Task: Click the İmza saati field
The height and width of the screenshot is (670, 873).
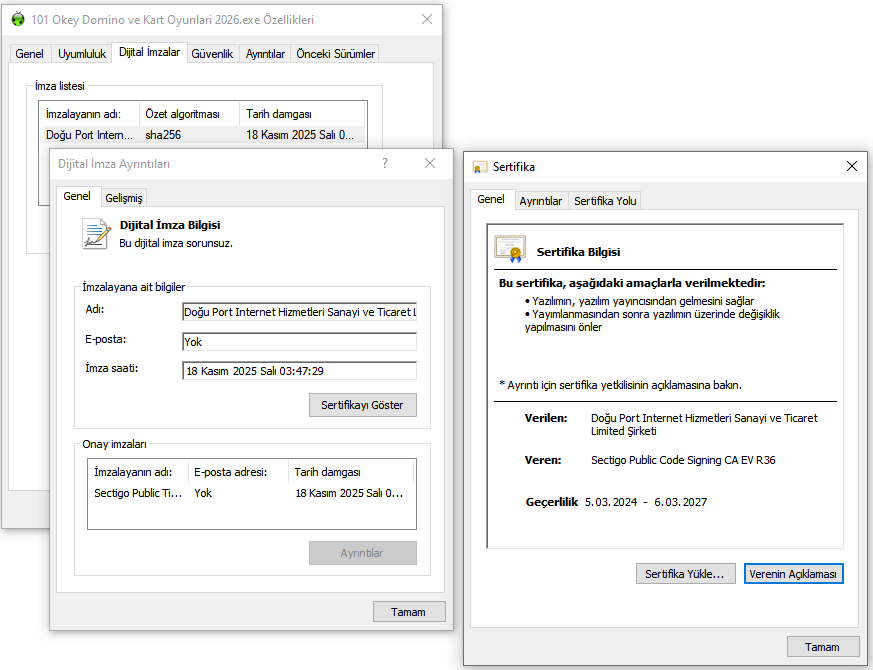Action: 298,370
